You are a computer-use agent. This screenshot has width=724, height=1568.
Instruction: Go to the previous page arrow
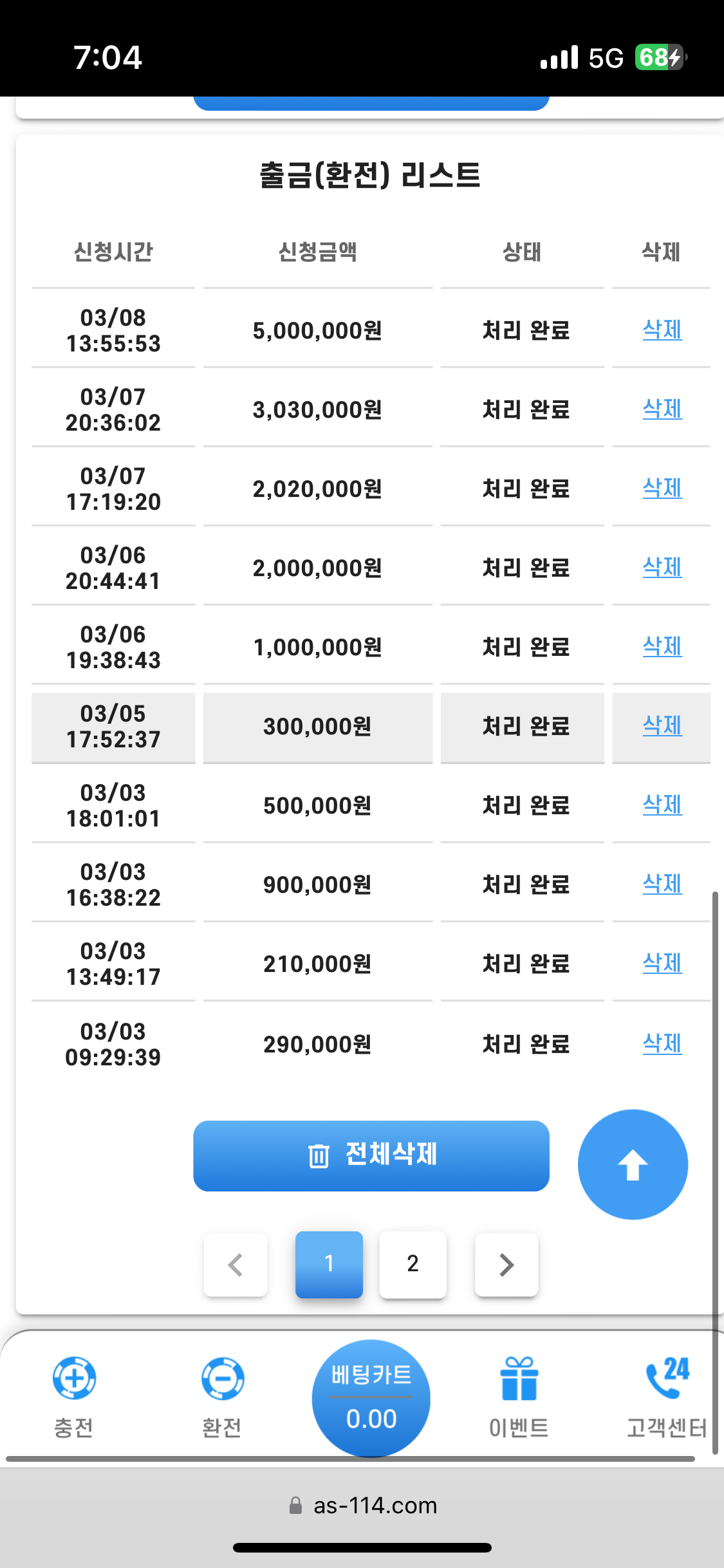(x=236, y=1265)
